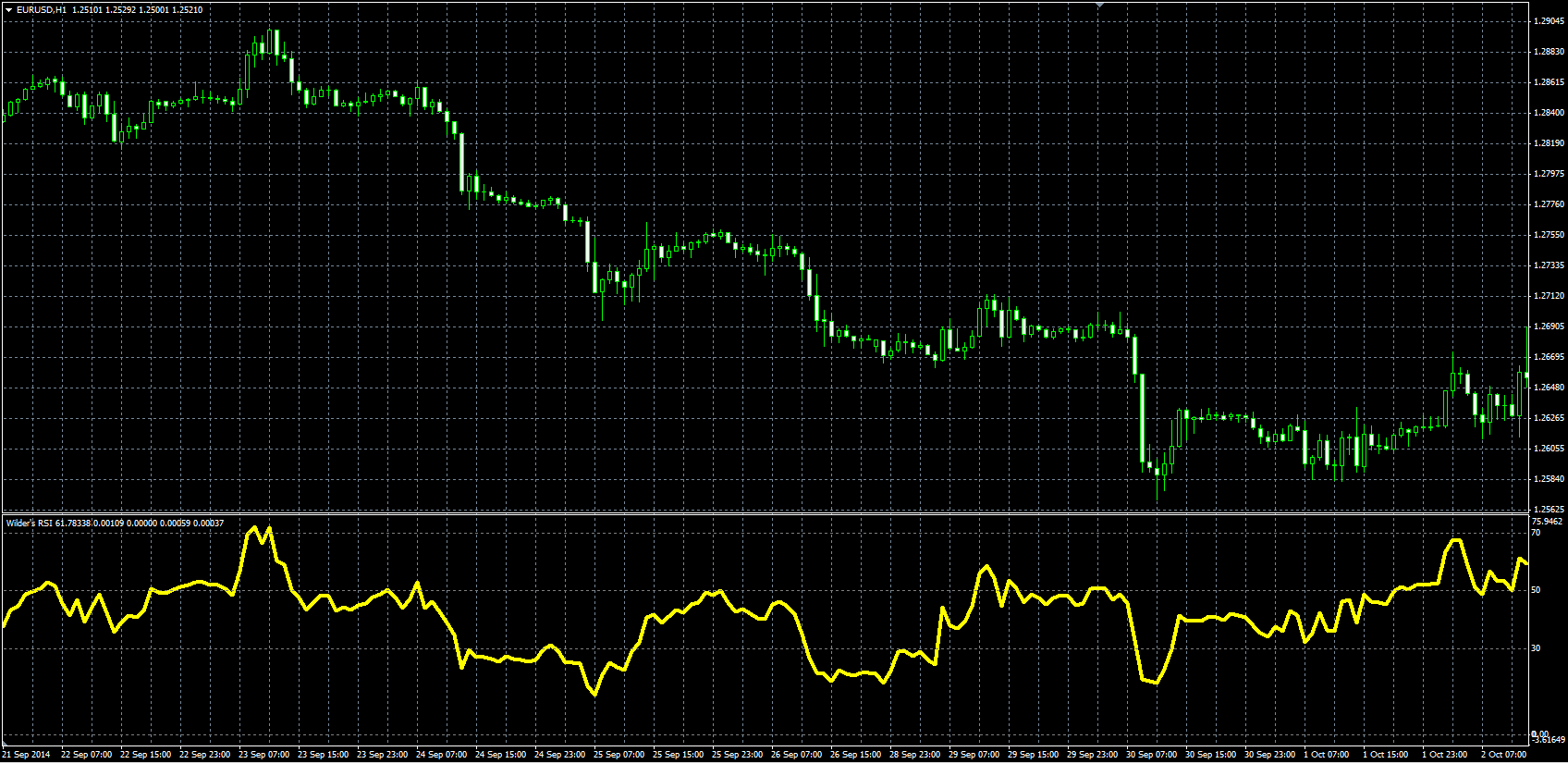Image resolution: width=1568 pixels, height=764 pixels.
Task: Click the 29 Sep 07:00 time label
Action: pyautogui.click(x=974, y=755)
